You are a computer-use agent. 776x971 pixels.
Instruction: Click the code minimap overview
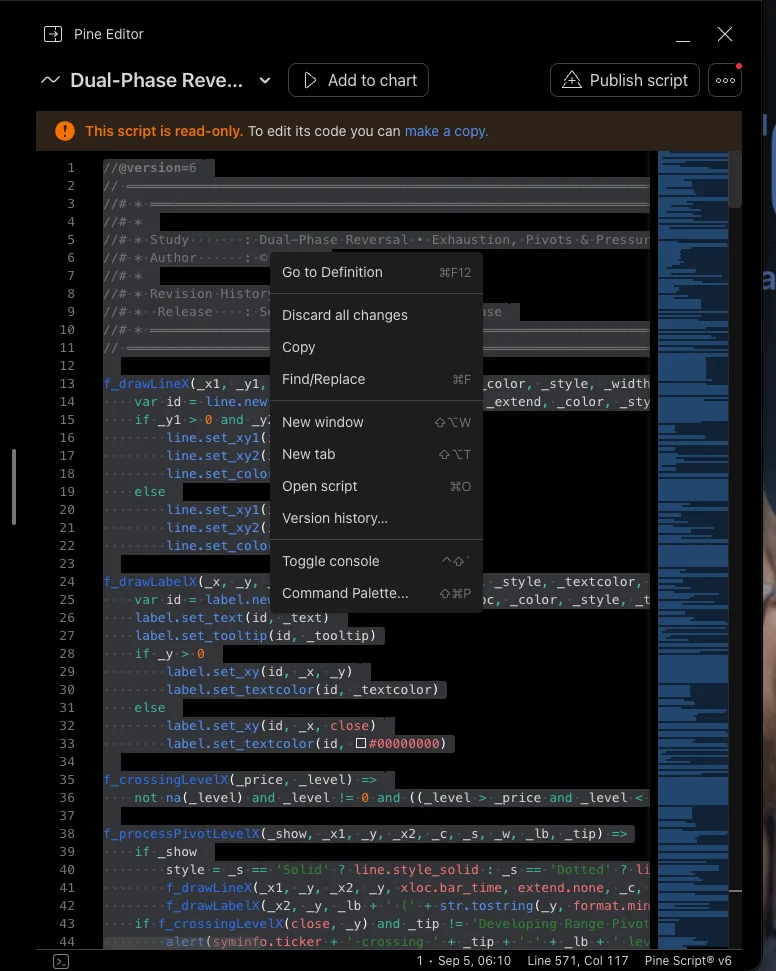(x=692, y=549)
